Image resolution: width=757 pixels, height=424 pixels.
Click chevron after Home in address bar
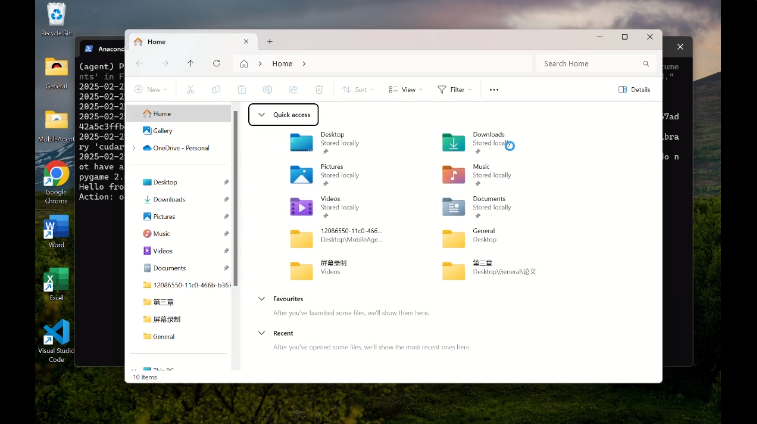pos(304,64)
